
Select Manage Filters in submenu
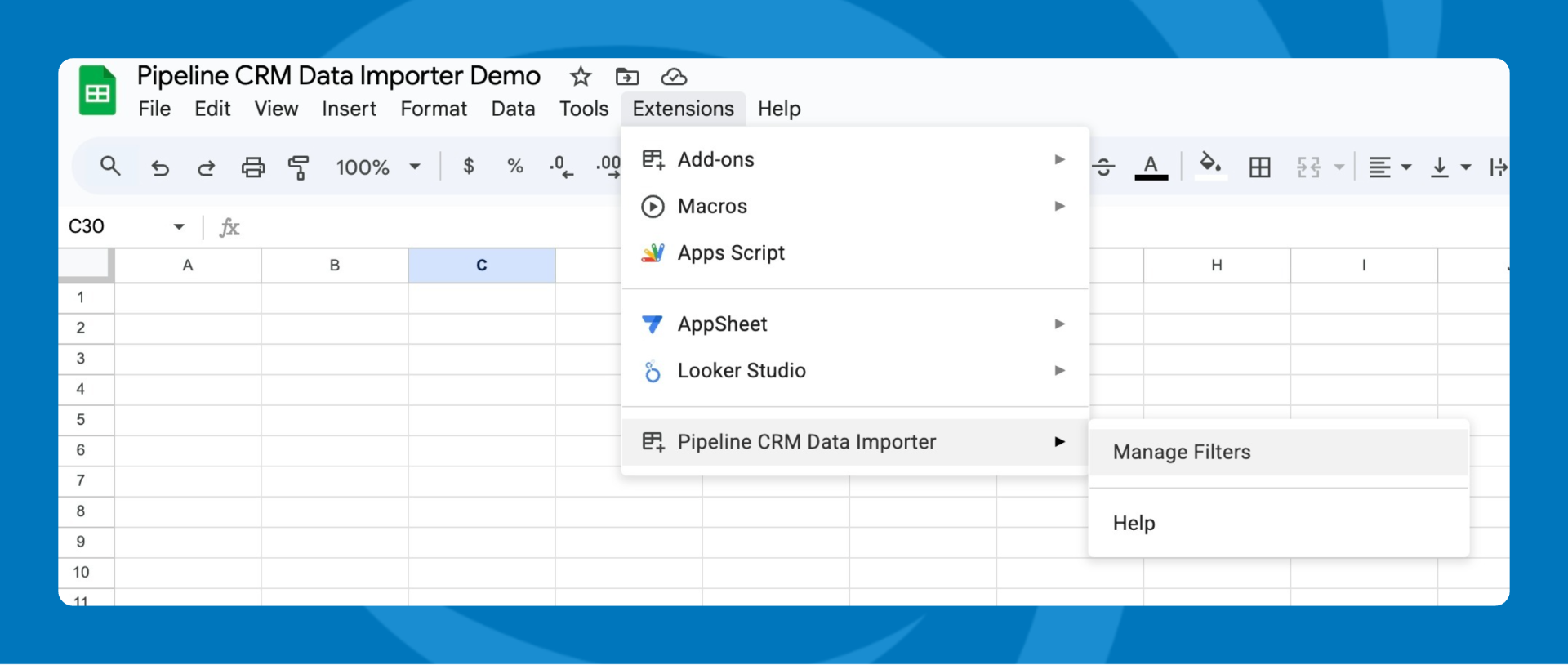click(x=1182, y=452)
